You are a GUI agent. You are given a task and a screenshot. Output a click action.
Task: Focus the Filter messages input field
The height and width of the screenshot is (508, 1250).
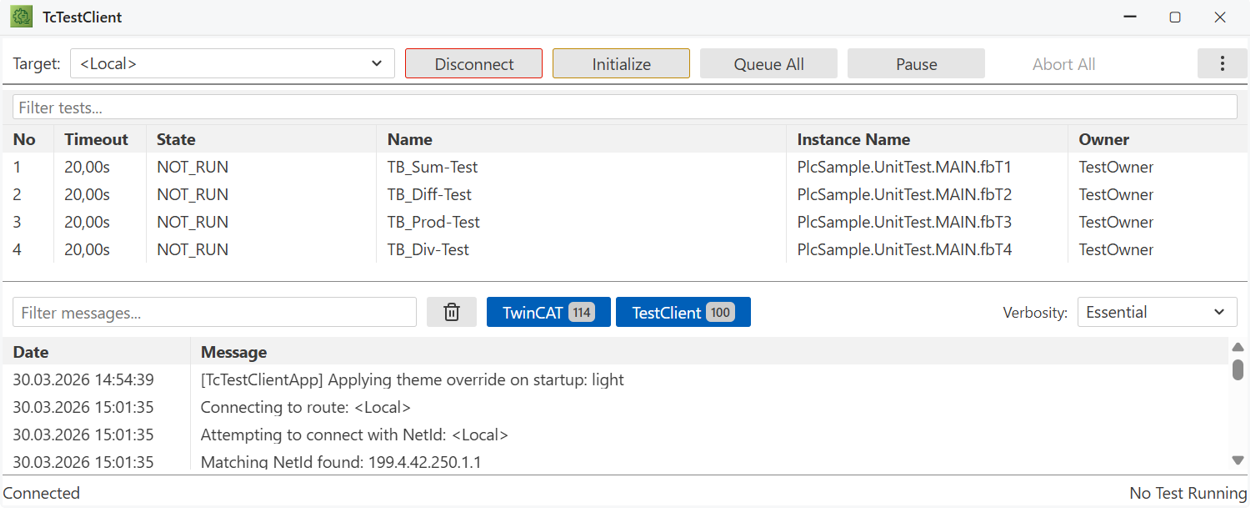[x=215, y=312]
